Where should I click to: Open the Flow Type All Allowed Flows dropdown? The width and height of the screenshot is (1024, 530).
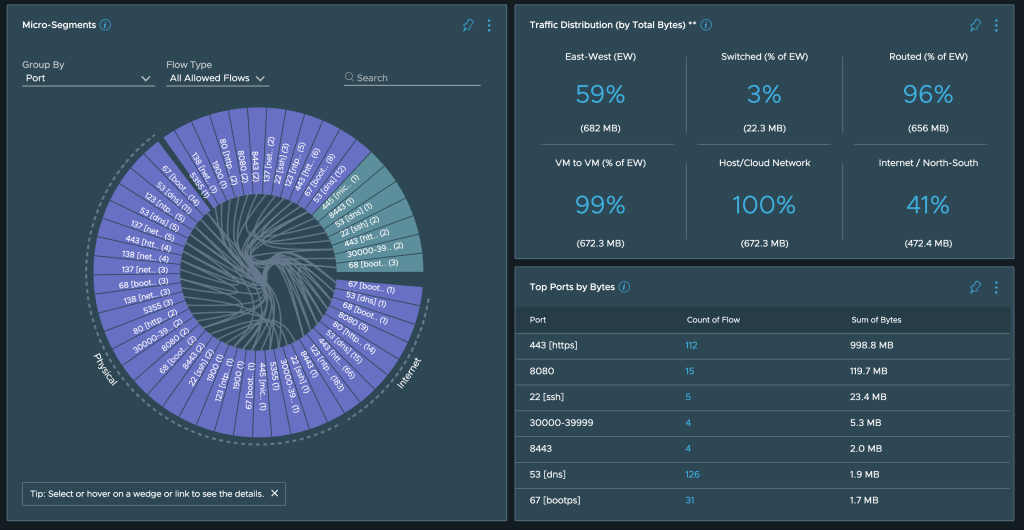pos(217,78)
